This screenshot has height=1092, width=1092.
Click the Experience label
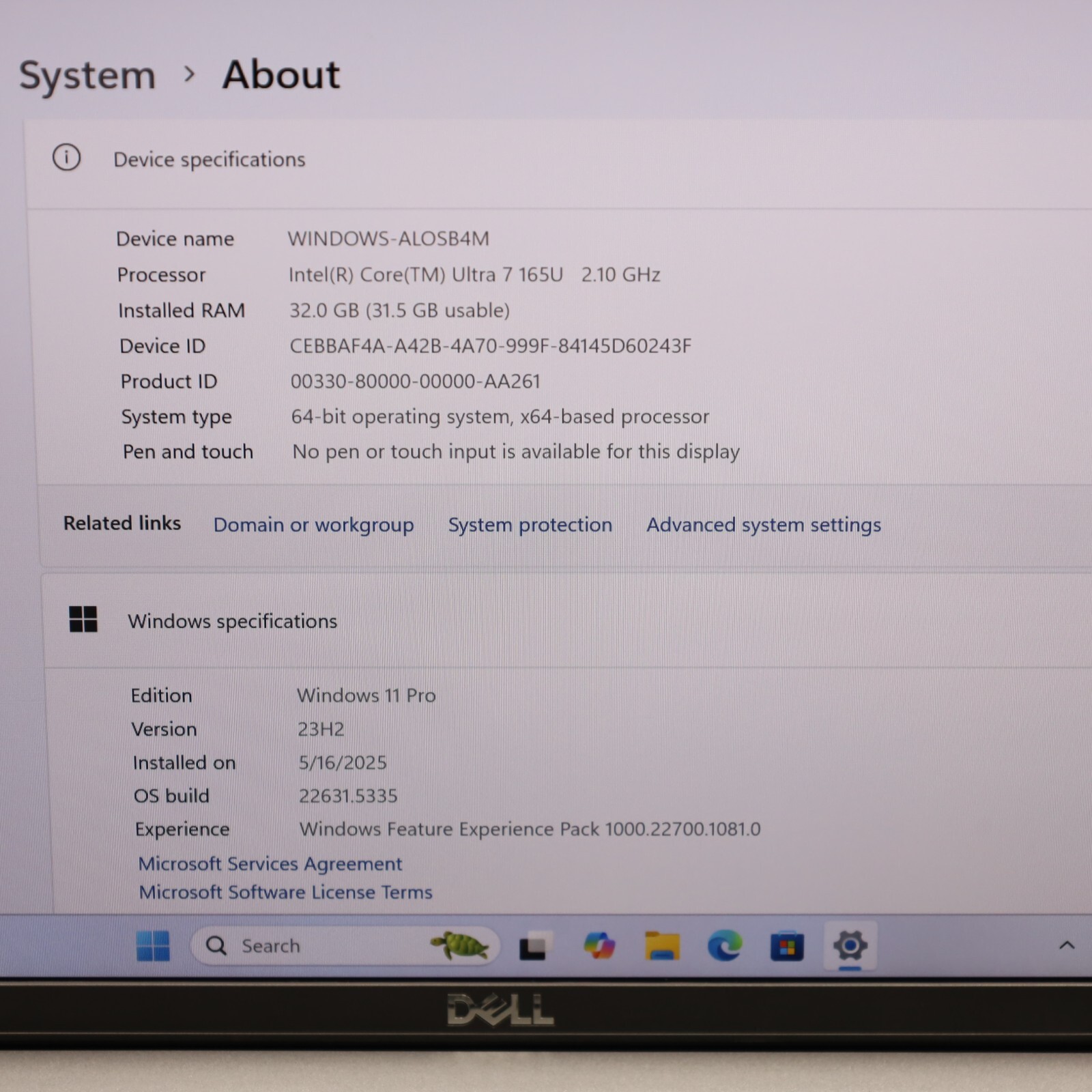(x=182, y=829)
